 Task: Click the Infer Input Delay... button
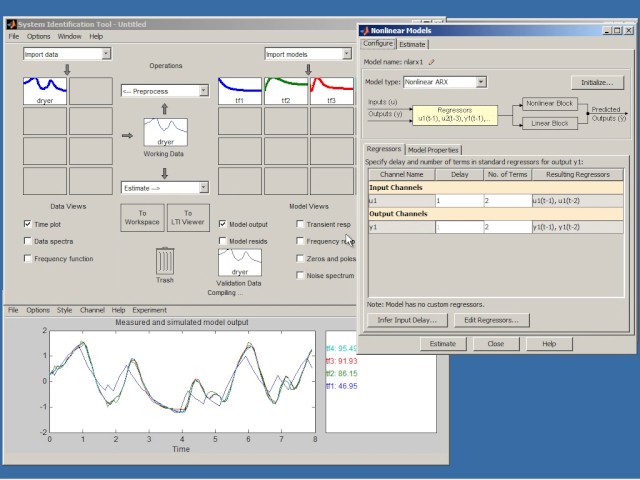(407, 320)
